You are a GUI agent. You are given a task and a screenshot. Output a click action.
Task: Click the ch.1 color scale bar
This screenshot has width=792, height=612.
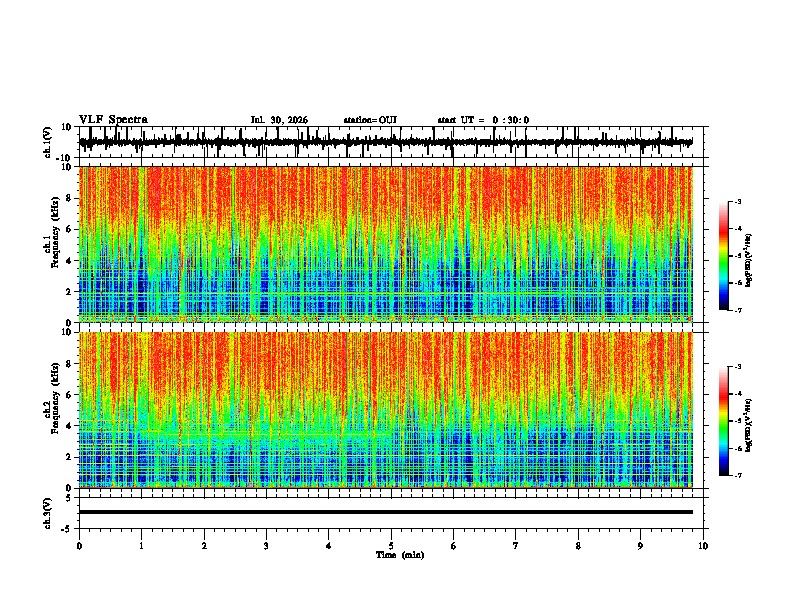[x=723, y=256]
